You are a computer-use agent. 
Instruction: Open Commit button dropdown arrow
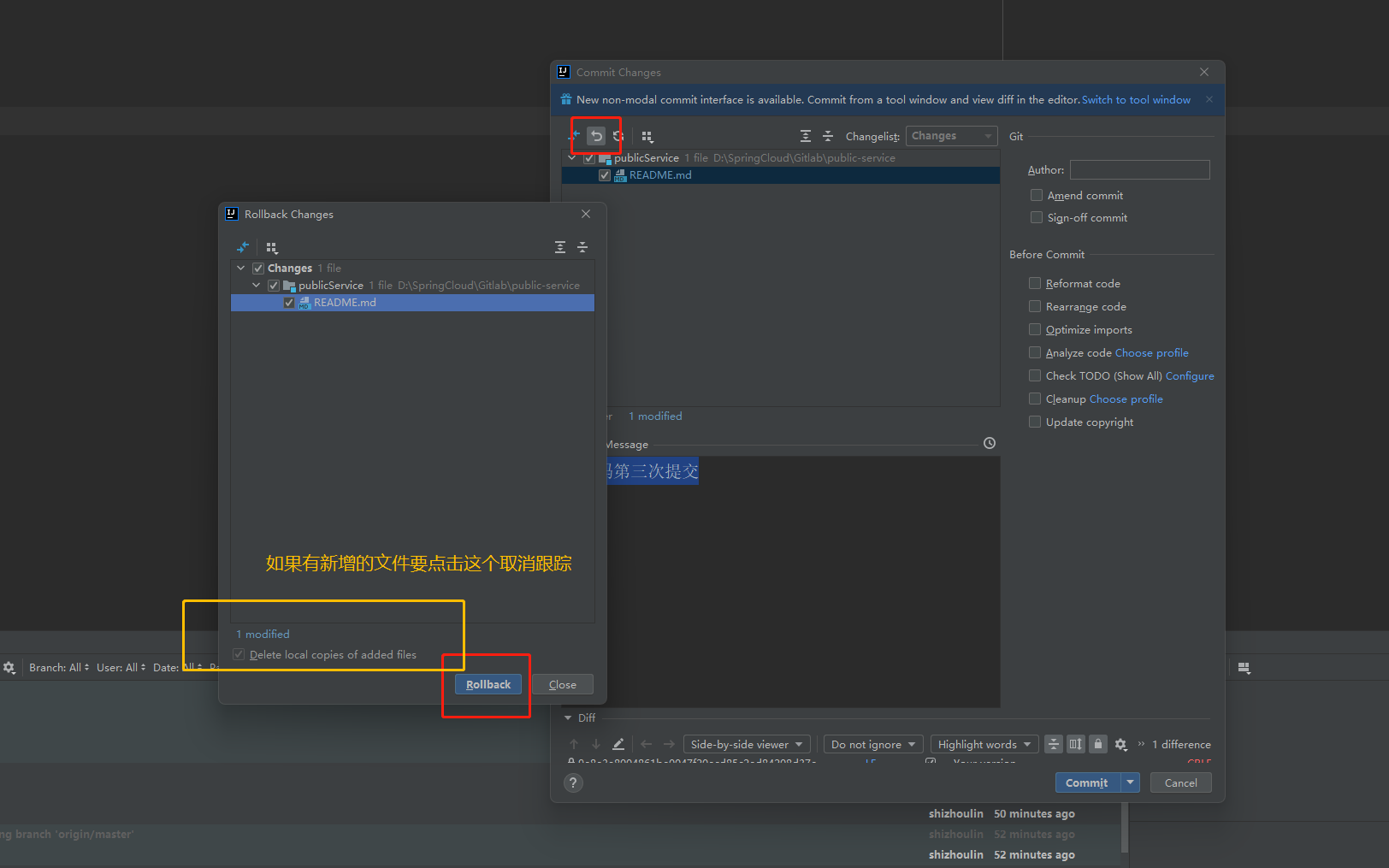[1131, 782]
